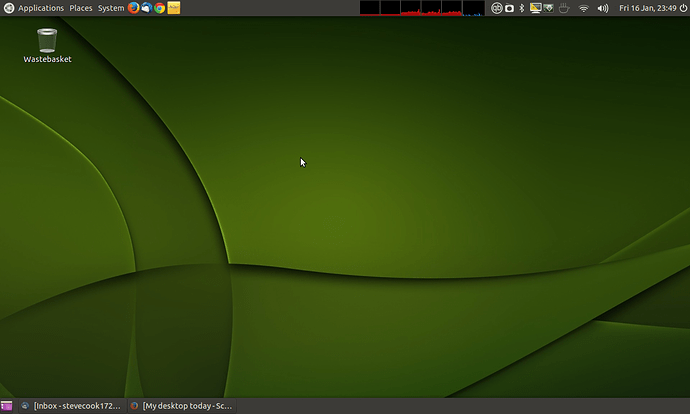Switch to My desktop today Firefox window

point(182,406)
